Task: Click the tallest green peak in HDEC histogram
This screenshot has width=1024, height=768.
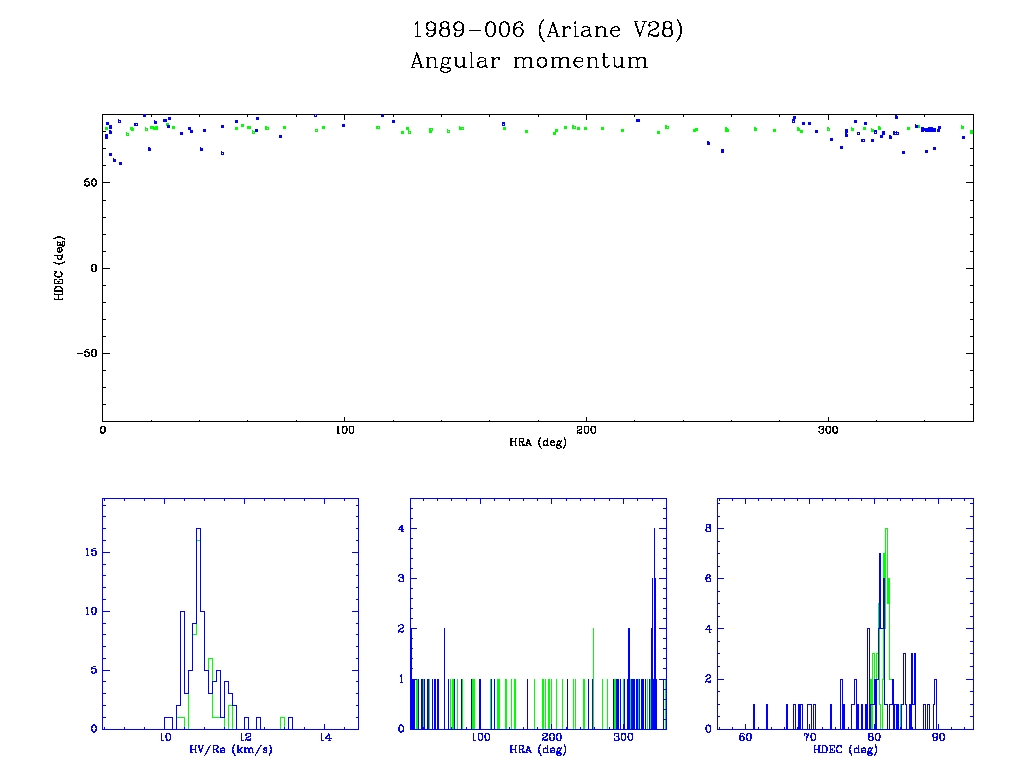Action: pos(886,530)
